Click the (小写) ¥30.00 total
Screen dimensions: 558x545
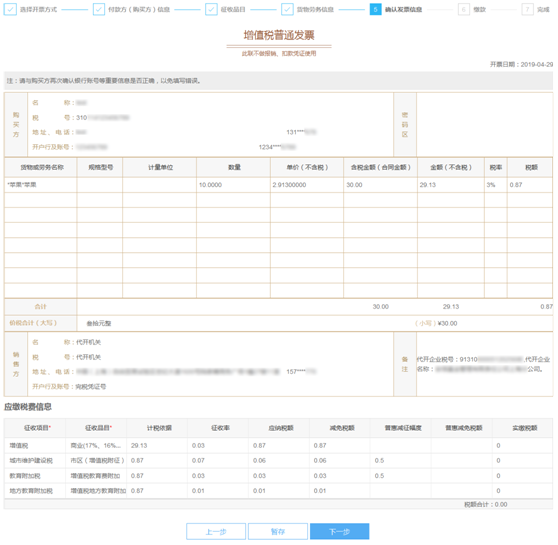(x=436, y=323)
